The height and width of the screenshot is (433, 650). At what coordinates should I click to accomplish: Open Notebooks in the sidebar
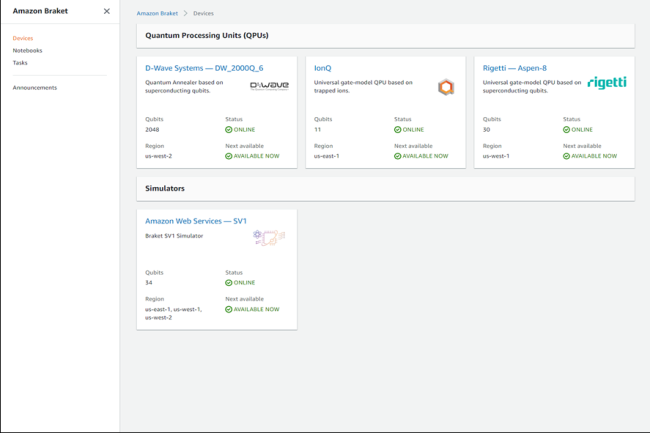tap(27, 50)
